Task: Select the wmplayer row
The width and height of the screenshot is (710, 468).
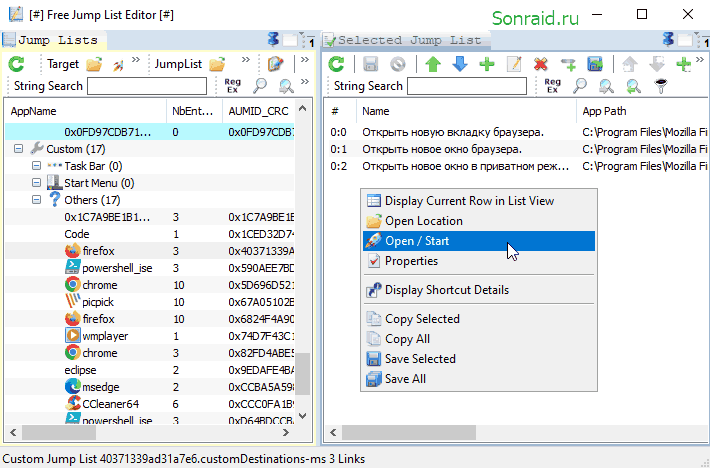Action: pyautogui.click(x=150, y=336)
